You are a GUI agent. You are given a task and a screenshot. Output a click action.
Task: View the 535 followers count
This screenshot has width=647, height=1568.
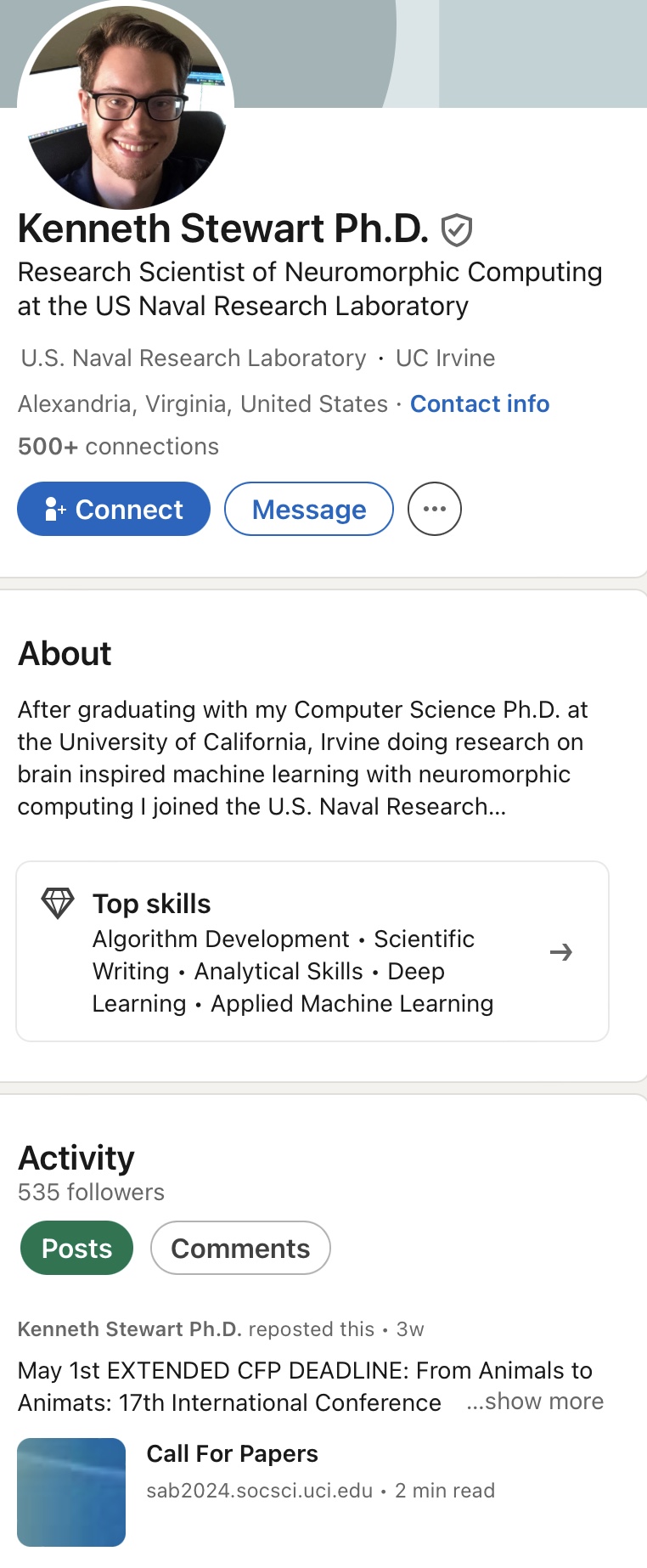pos(91,1192)
